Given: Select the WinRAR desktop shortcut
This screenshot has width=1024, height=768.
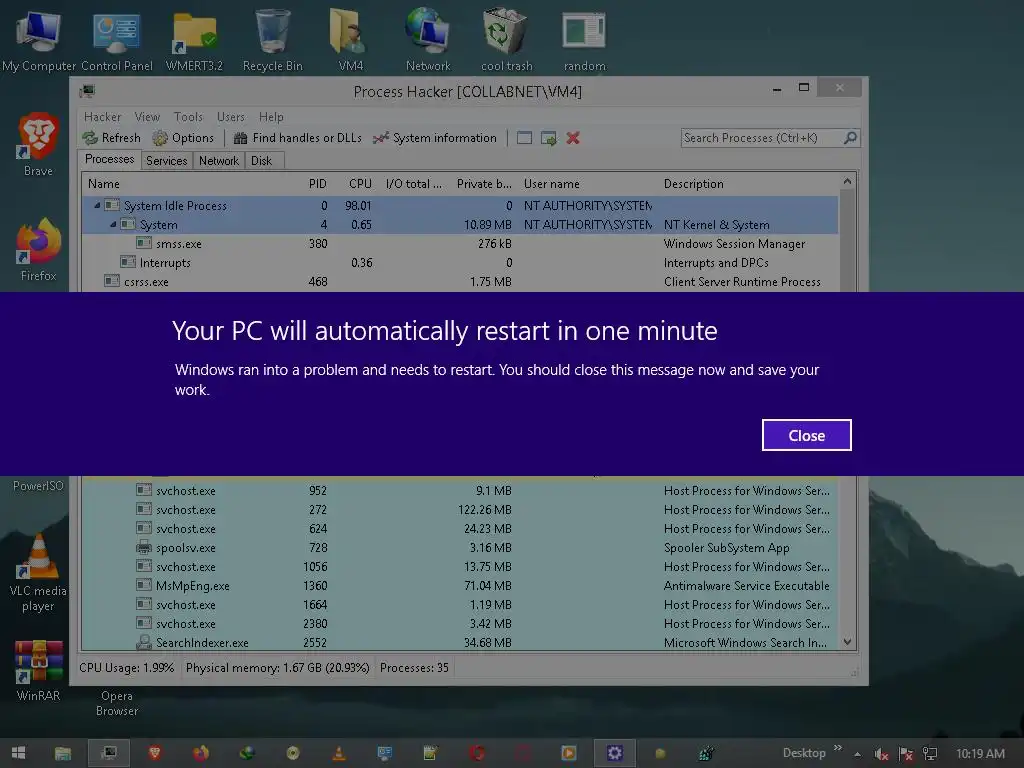Looking at the screenshot, I should [x=39, y=671].
